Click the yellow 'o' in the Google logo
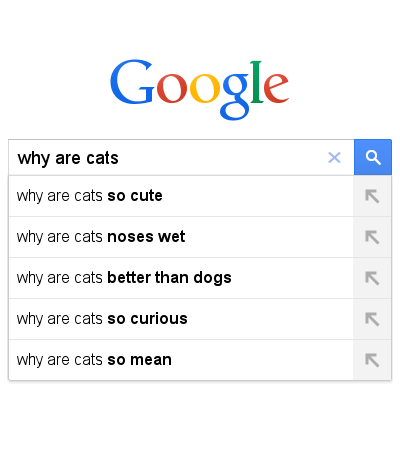This screenshot has width=400, height=466. click(x=205, y=88)
